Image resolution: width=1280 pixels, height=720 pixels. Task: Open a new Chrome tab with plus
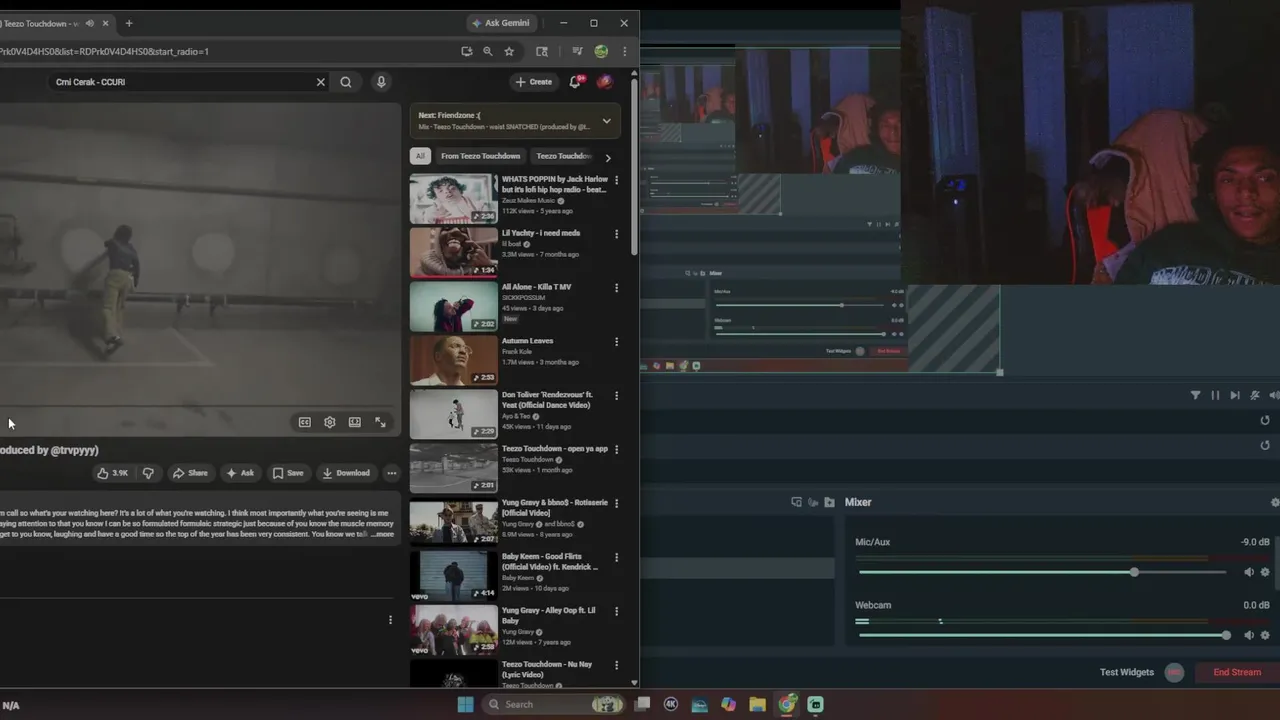129,23
